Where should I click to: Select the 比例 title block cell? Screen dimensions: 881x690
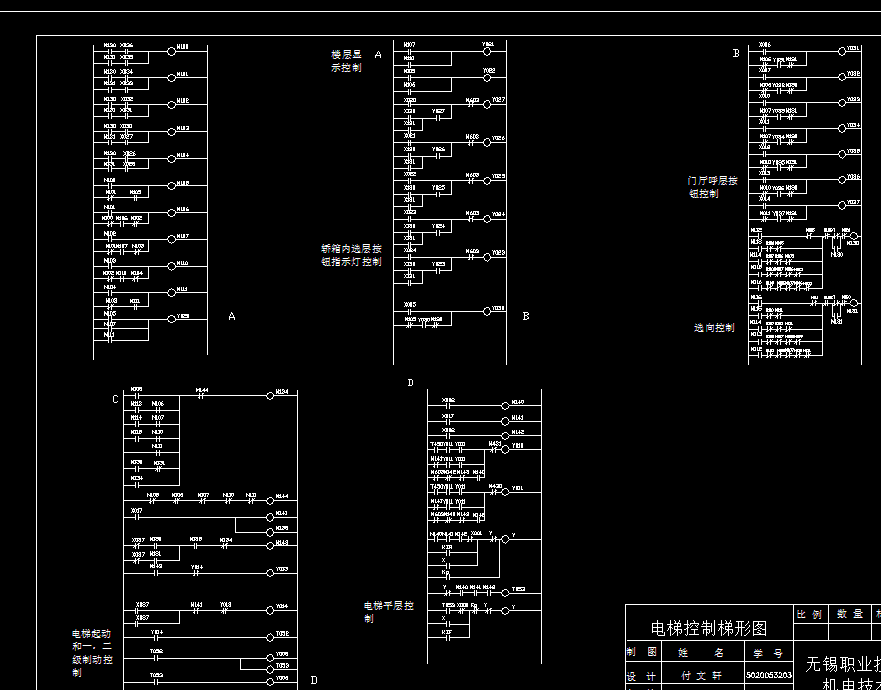point(811,614)
